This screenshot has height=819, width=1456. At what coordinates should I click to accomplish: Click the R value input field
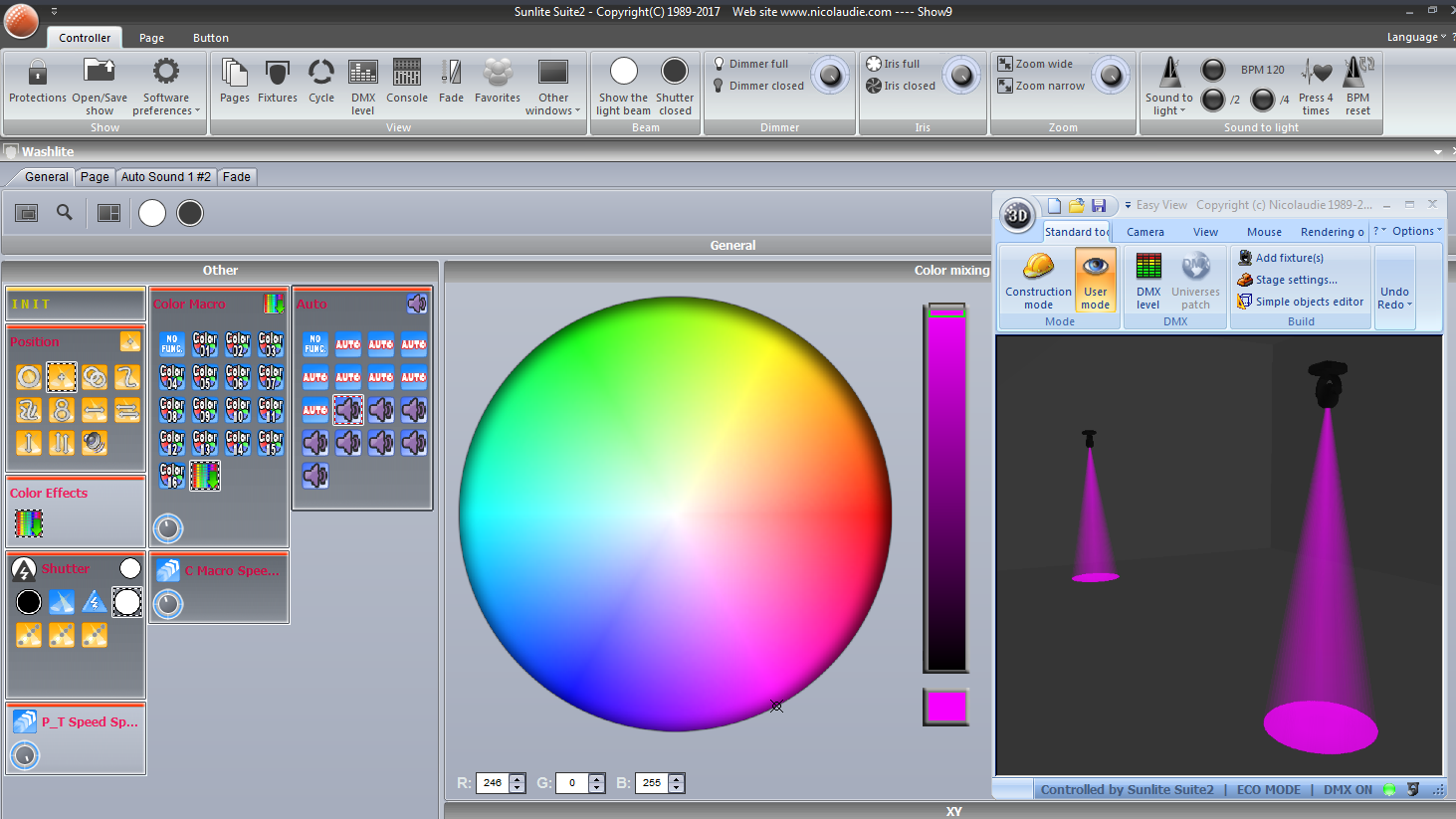pyautogui.click(x=493, y=783)
